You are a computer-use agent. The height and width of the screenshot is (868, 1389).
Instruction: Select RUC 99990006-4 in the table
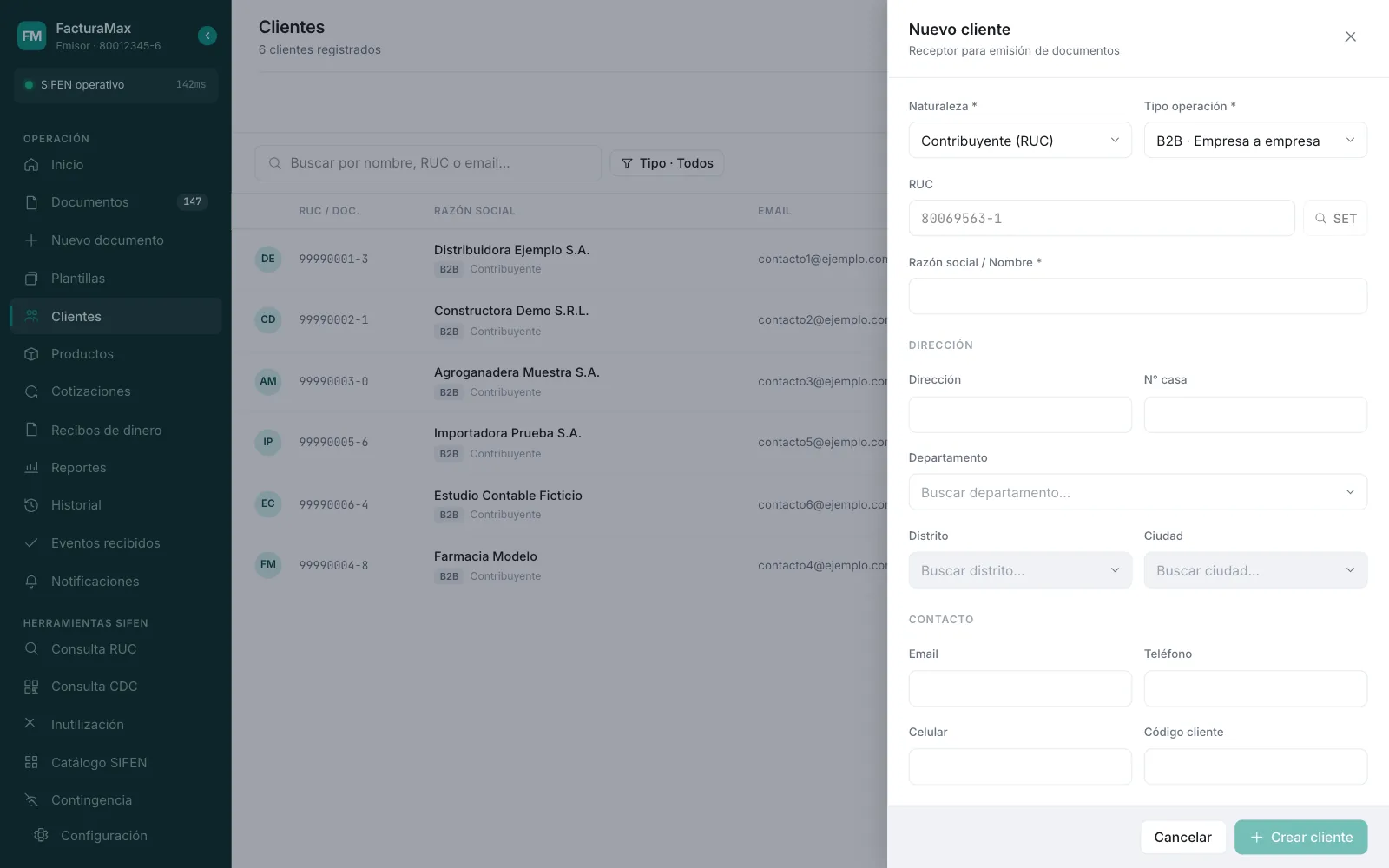point(333,504)
